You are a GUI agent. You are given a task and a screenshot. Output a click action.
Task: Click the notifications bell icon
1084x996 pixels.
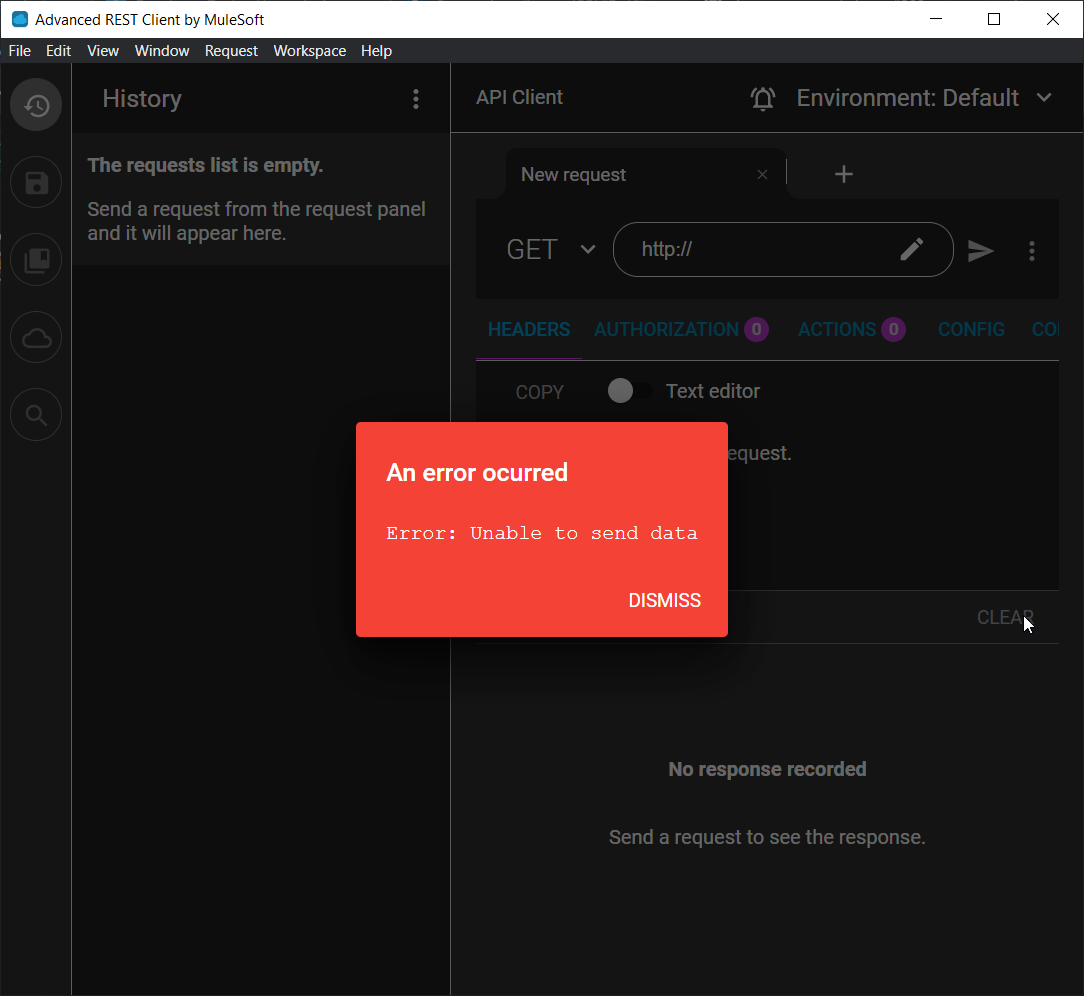763,98
